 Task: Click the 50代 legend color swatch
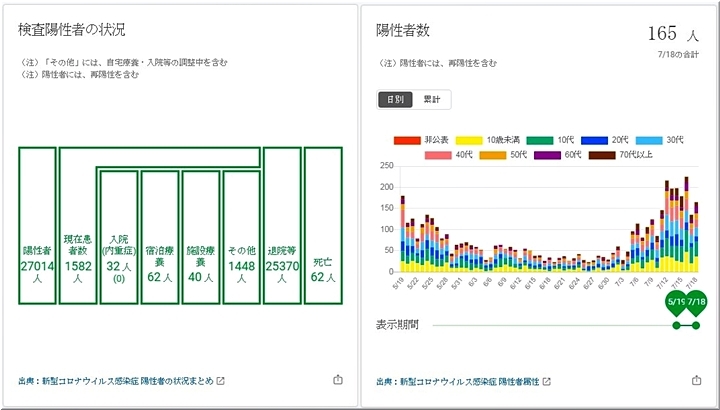tap(494, 155)
